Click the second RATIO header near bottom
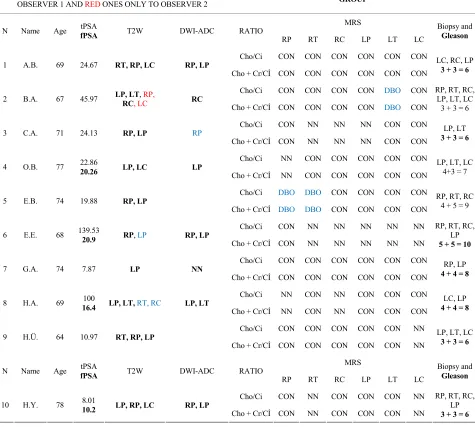 251,371
